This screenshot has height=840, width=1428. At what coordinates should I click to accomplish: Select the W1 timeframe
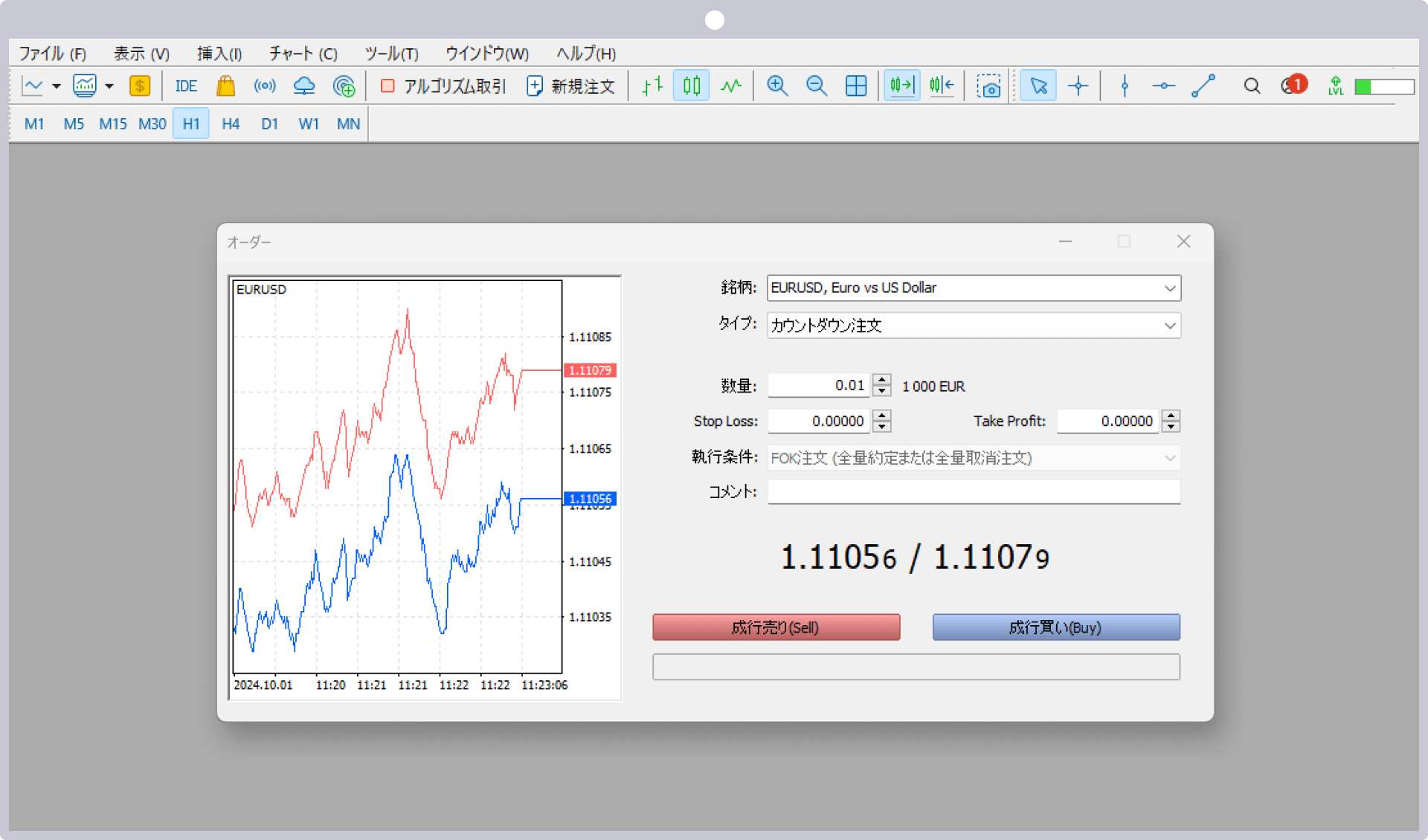309,123
